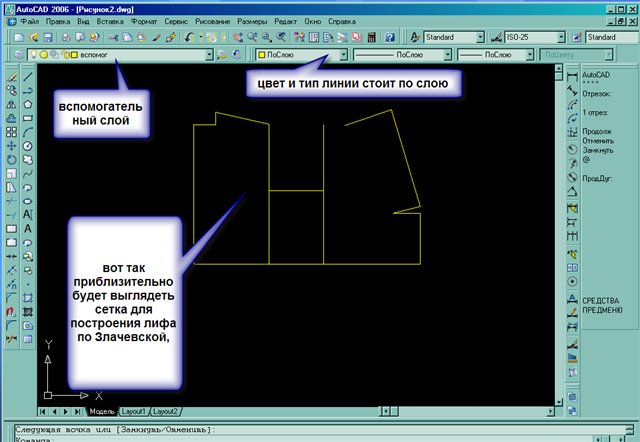The height and width of the screenshot is (442, 640).
Task: Select the Line tool in the draw toolbar
Action: tap(27, 76)
